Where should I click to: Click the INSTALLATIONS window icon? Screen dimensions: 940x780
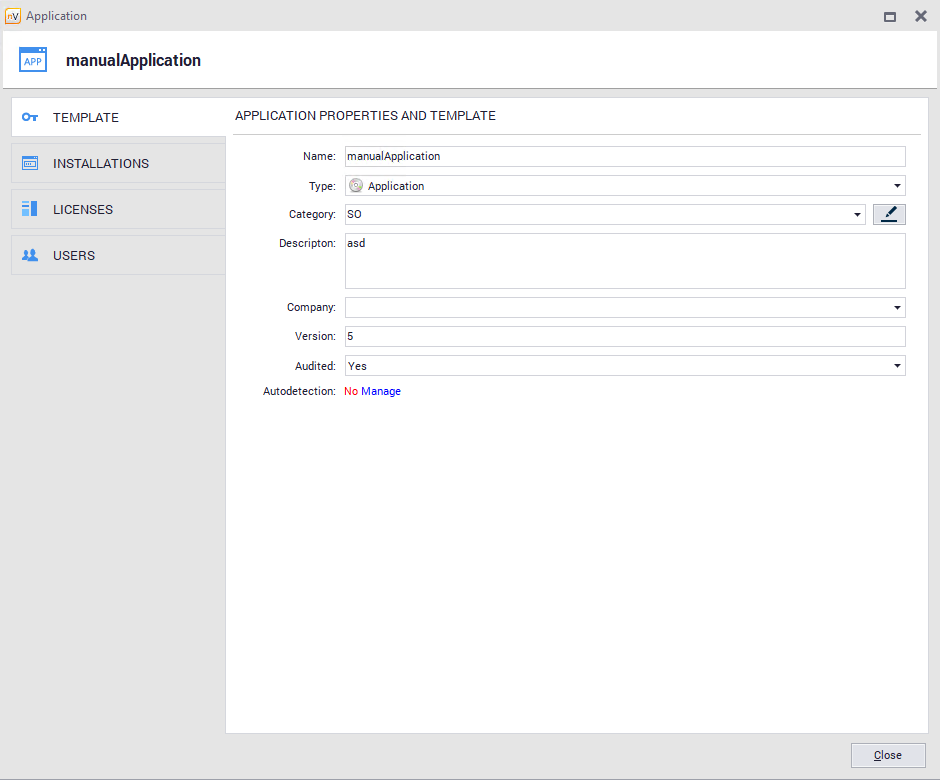[30, 163]
